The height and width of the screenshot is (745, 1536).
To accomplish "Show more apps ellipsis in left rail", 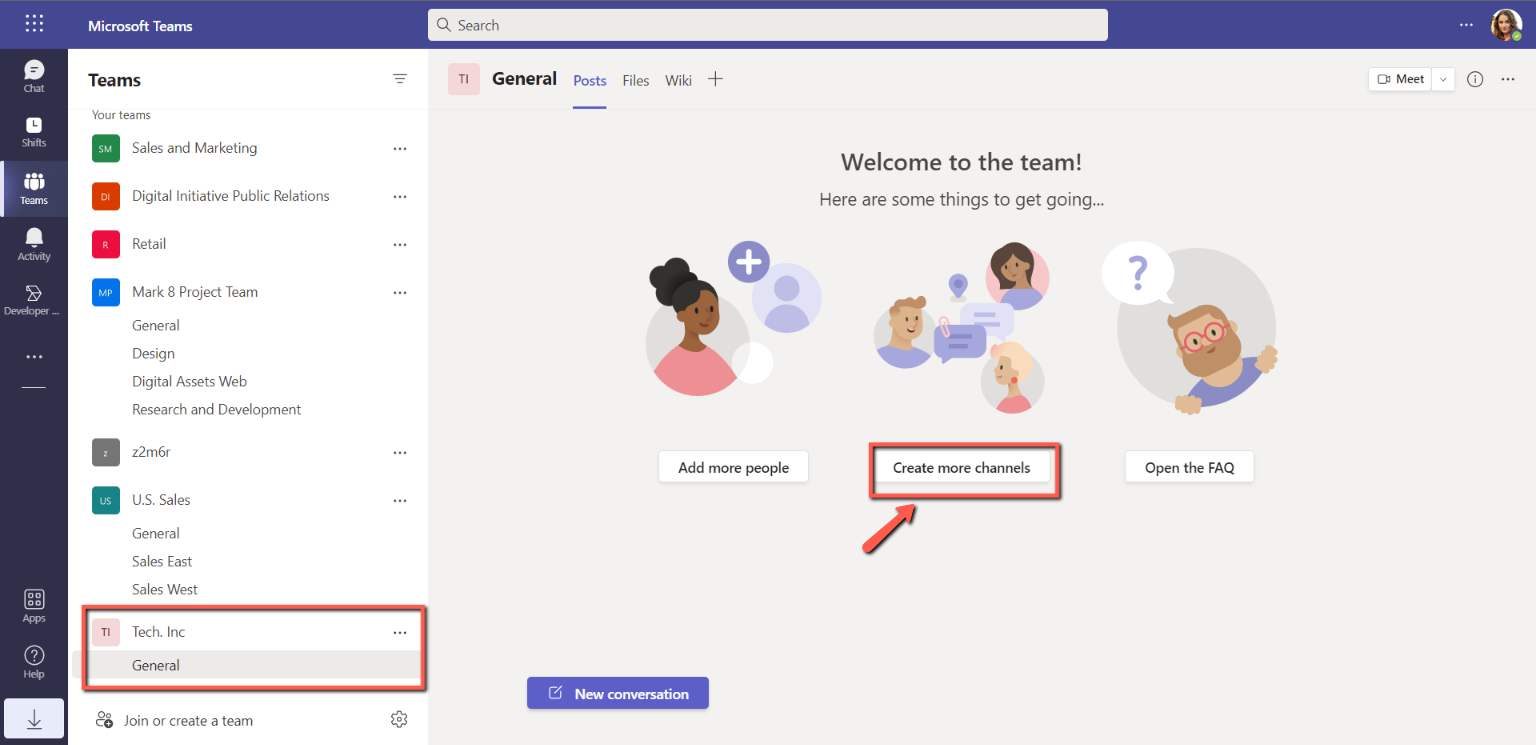I will pos(34,357).
